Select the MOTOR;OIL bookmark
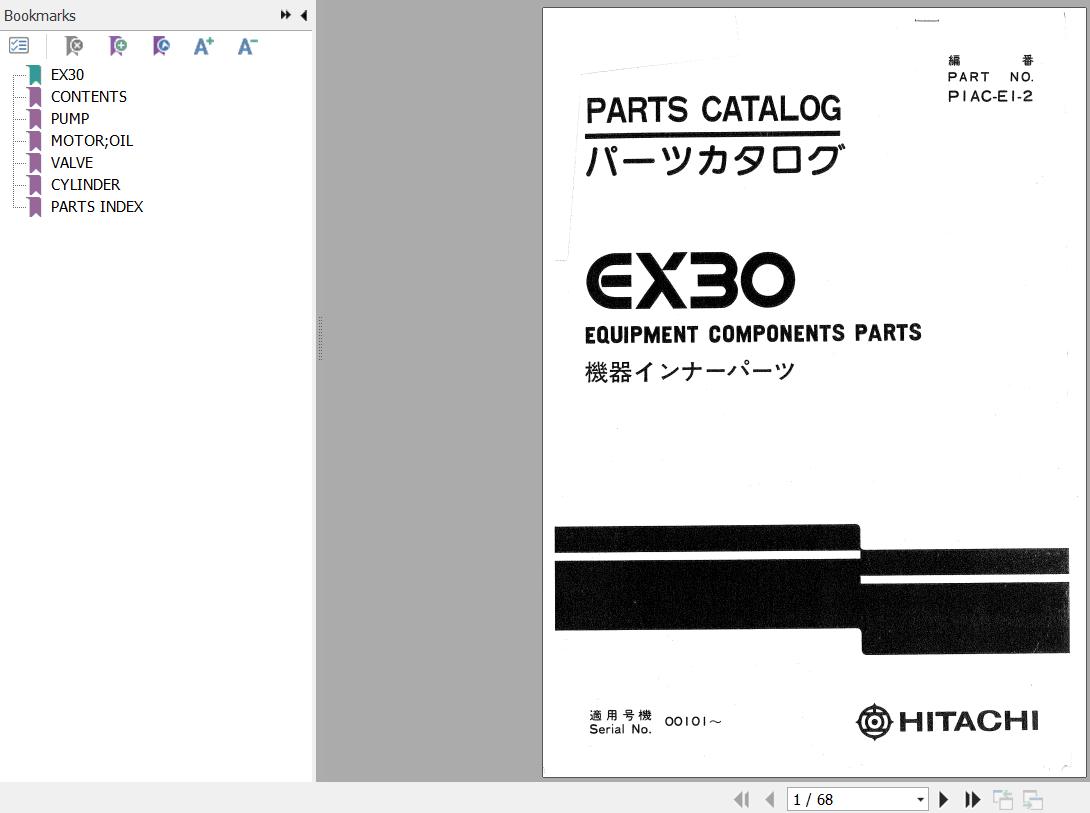Viewport: 1090px width, 813px height. pos(92,140)
